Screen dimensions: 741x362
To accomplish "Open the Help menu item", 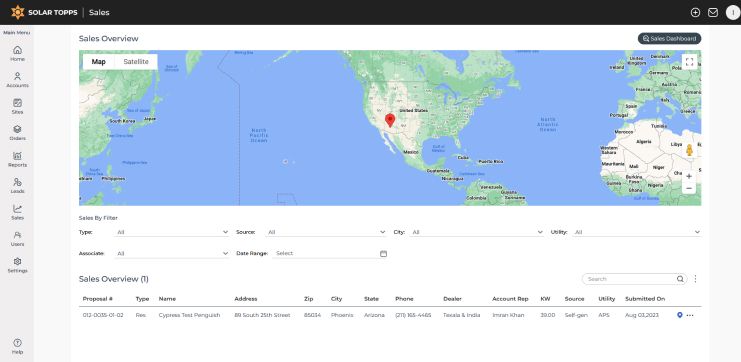I will click(x=17, y=346).
